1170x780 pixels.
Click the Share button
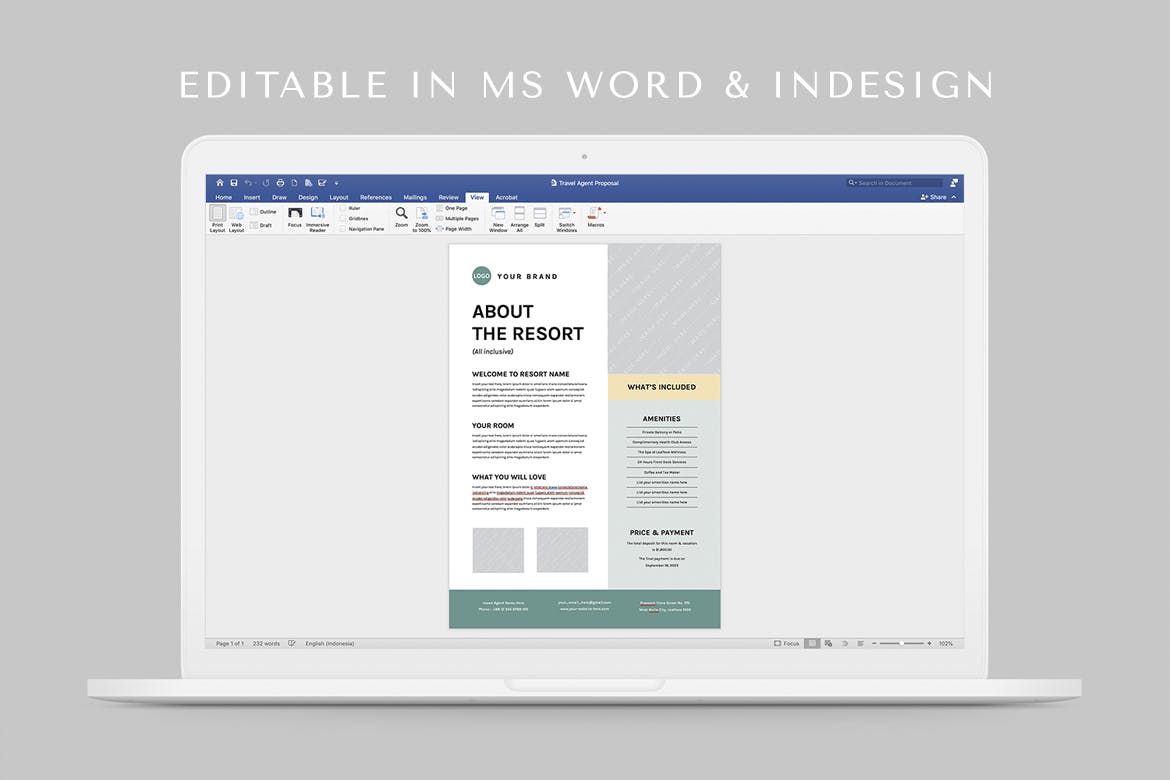coord(933,197)
